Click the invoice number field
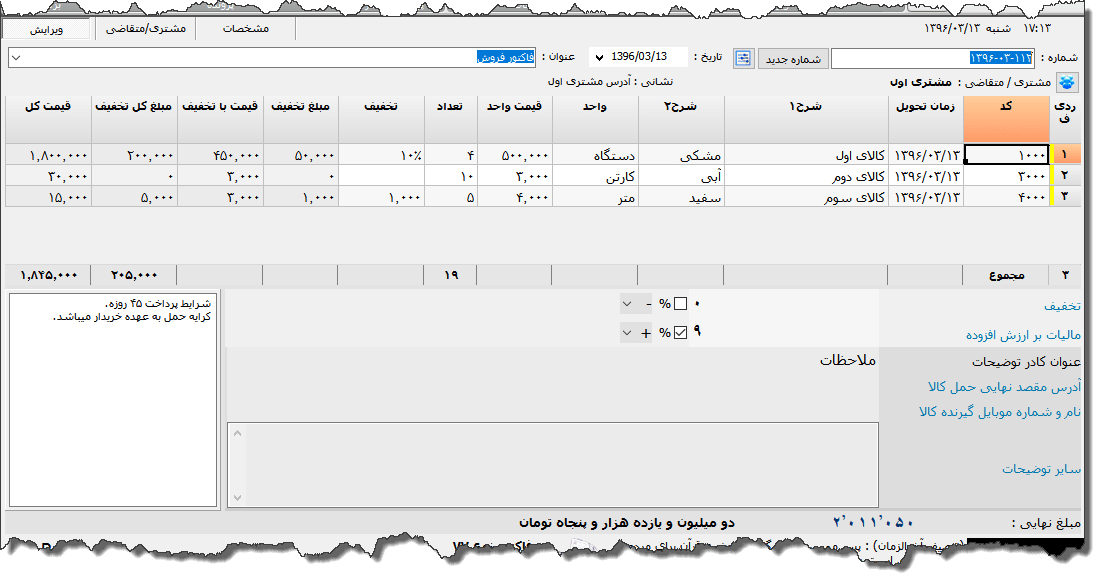The image size is (1093, 573). click(x=934, y=58)
